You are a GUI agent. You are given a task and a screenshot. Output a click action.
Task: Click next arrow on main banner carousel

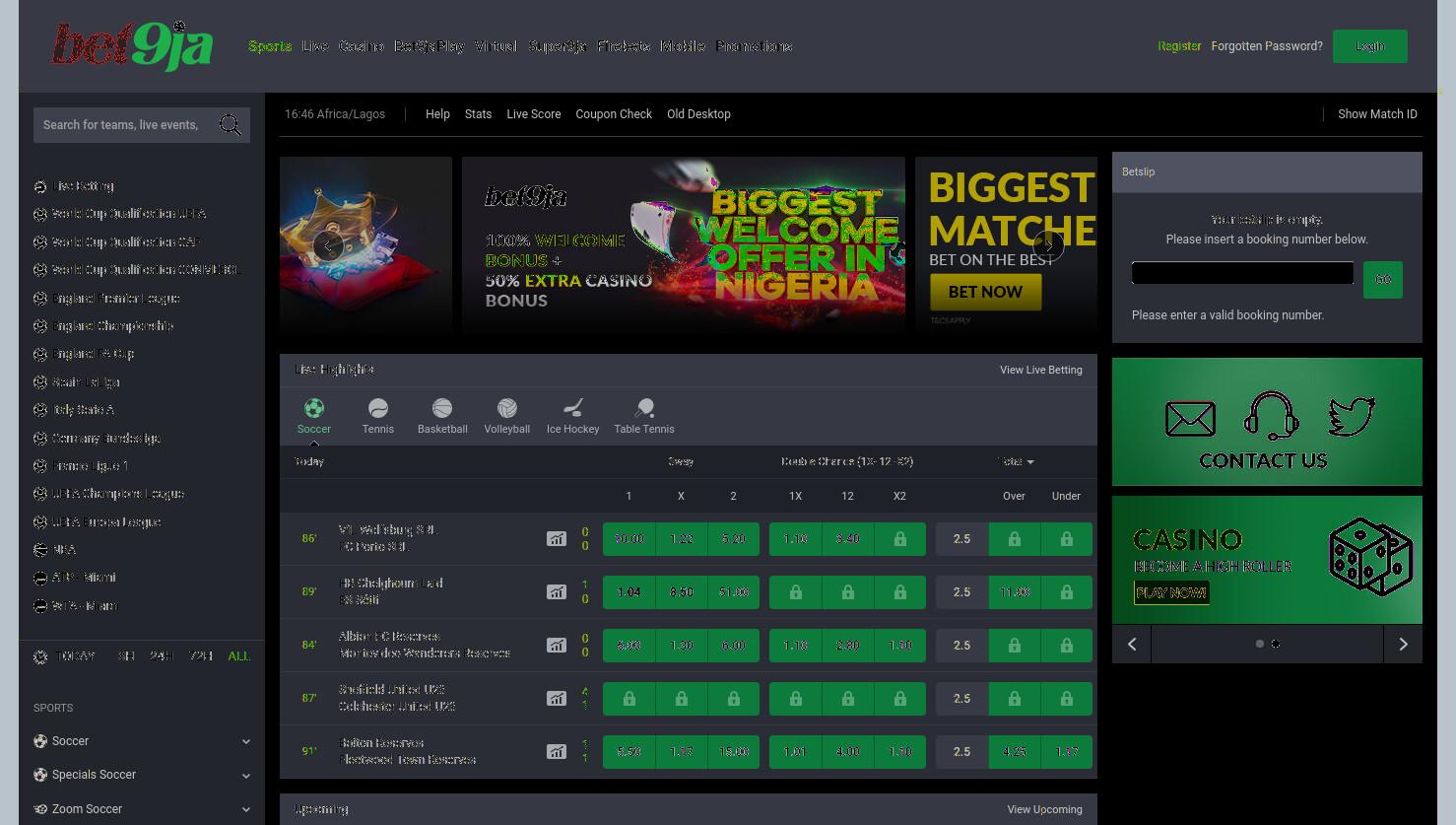click(x=1048, y=246)
